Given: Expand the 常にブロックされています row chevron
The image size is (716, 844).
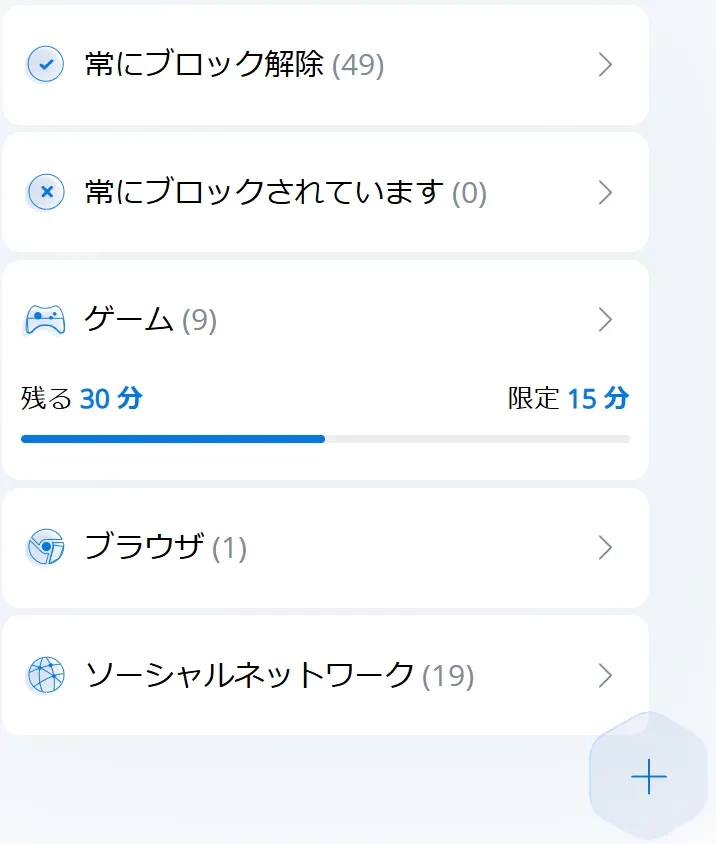Looking at the screenshot, I should [x=604, y=192].
